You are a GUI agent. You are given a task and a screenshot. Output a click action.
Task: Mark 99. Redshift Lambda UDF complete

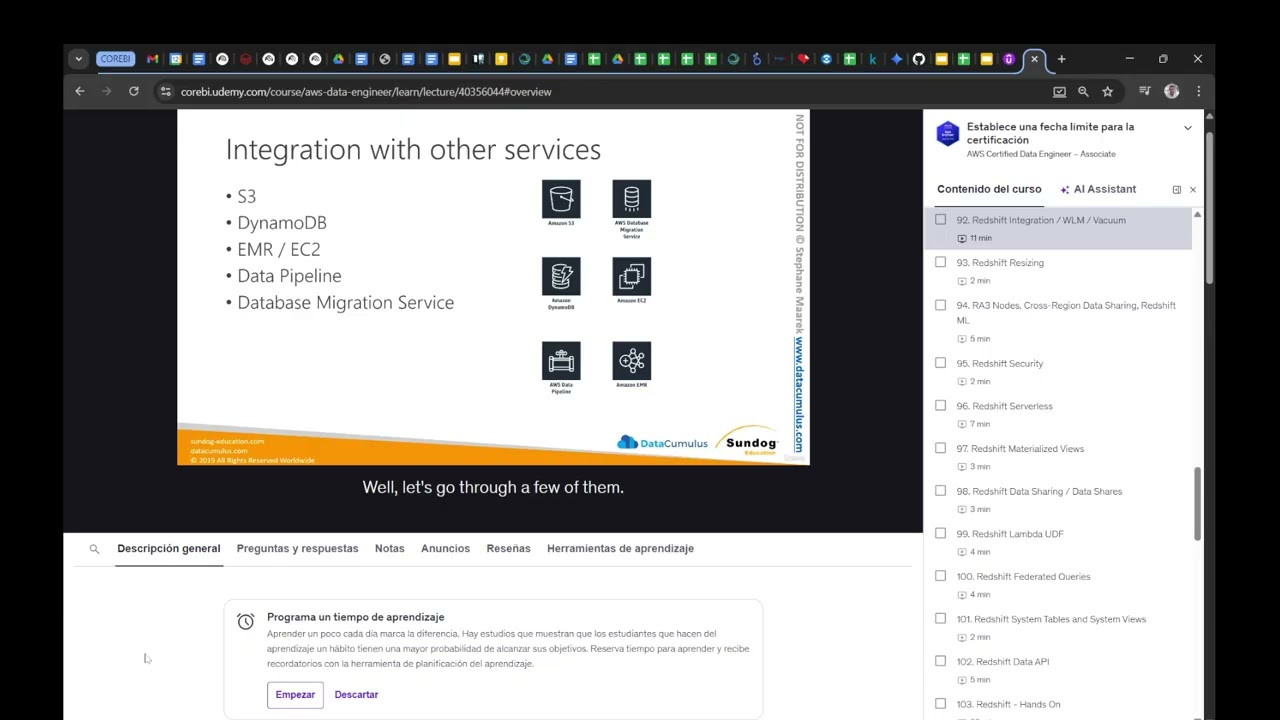pyautogui.click(x=940, y=533)
